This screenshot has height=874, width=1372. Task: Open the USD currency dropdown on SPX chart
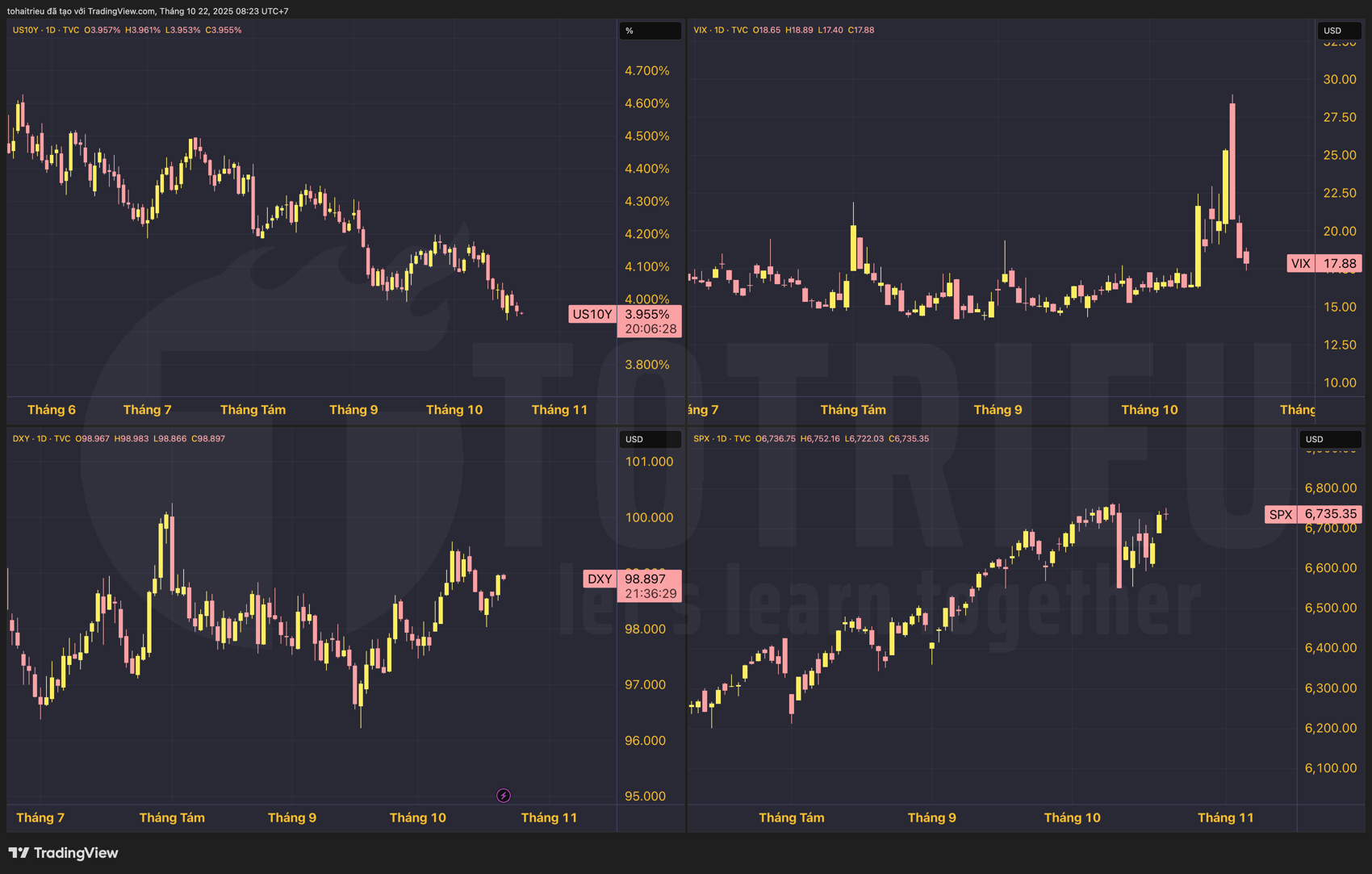pos(1329,439)
